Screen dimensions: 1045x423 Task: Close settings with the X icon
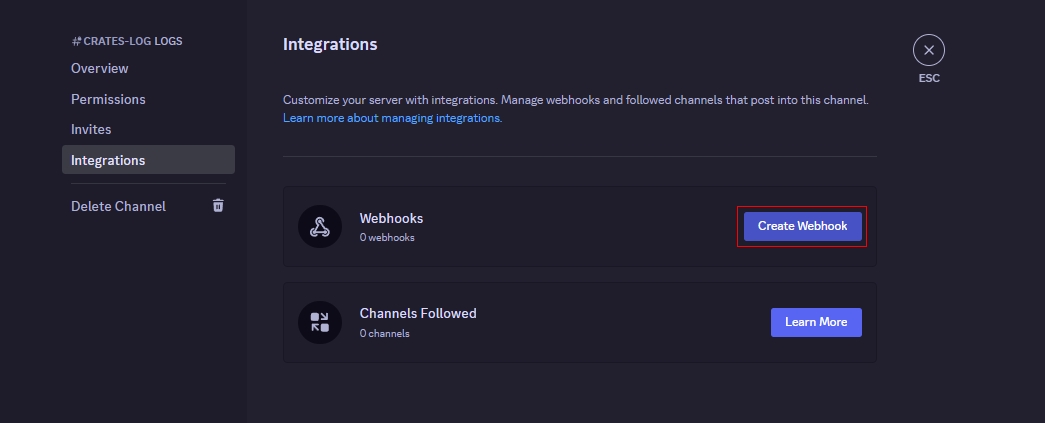pos(928,50)
